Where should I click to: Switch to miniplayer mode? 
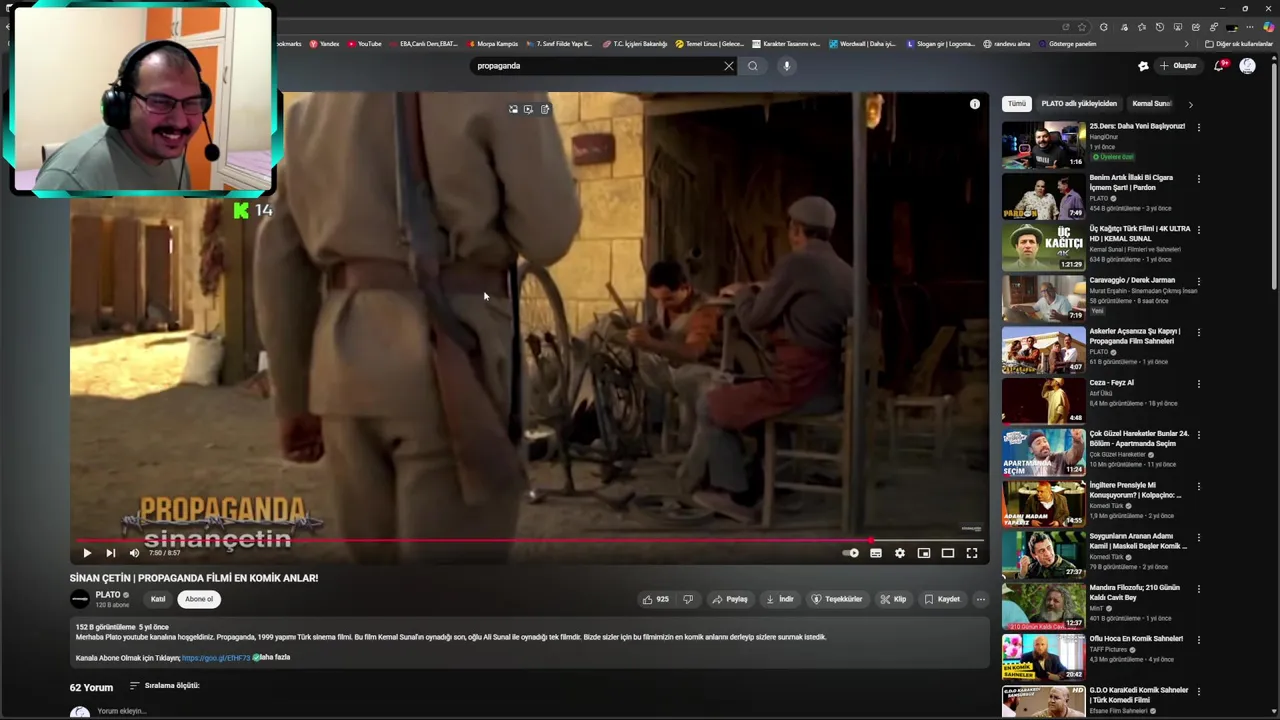[923, 553]
